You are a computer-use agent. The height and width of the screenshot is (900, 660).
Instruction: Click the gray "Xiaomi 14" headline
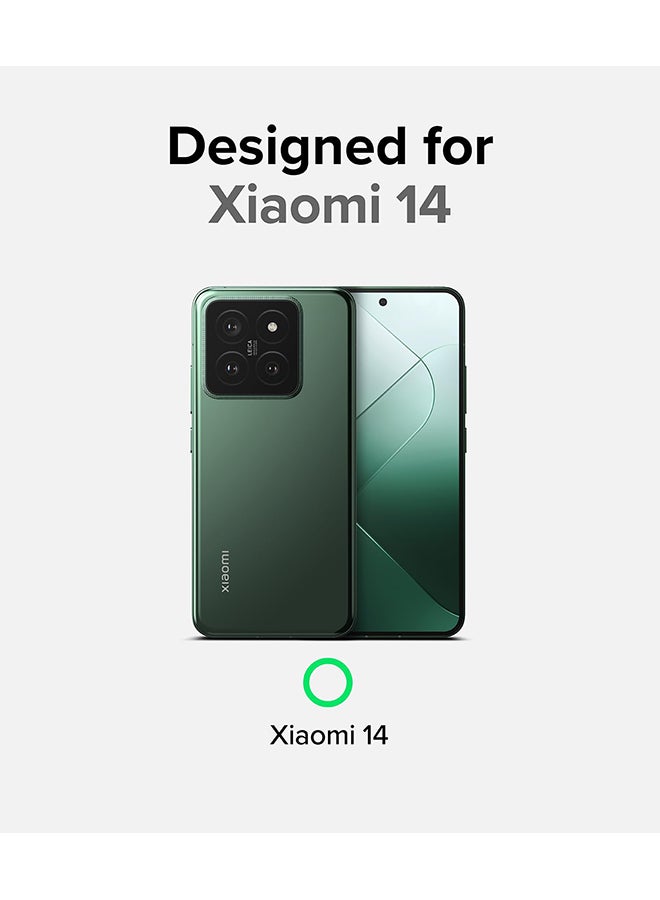tap(329, 204)
